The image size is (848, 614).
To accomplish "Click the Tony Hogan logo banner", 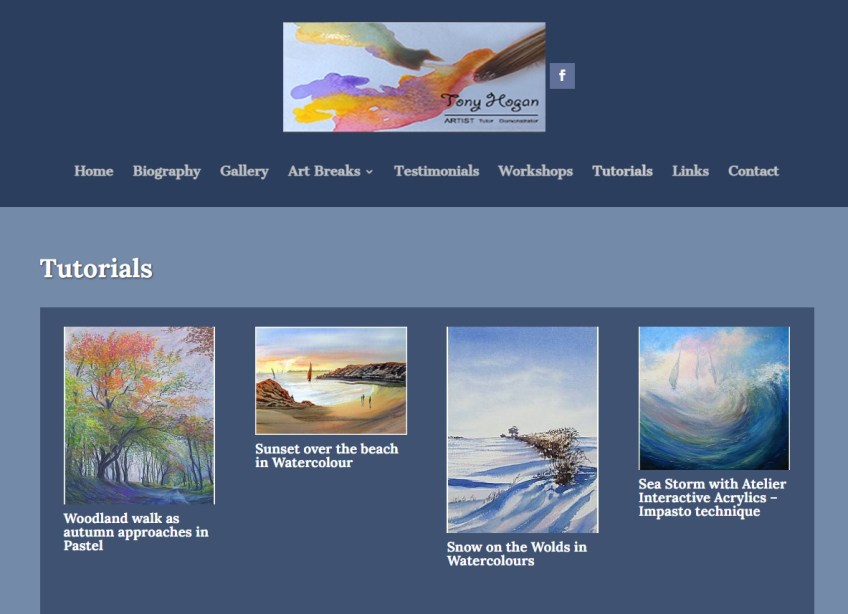I will (x=414, y=77).
